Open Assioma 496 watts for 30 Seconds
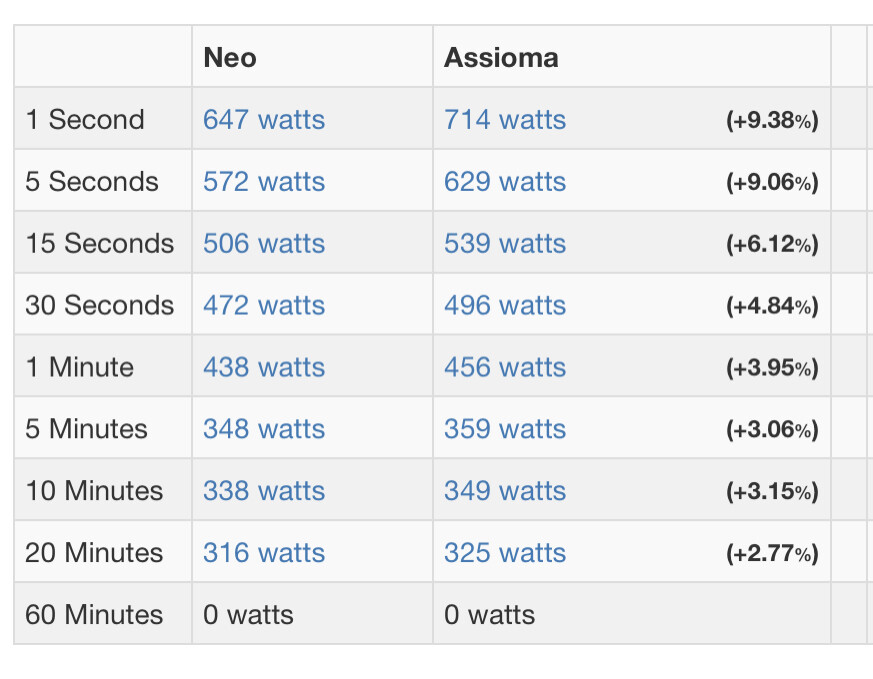Image resolution: width=873 pixels, height=679 pixels. 505,305
